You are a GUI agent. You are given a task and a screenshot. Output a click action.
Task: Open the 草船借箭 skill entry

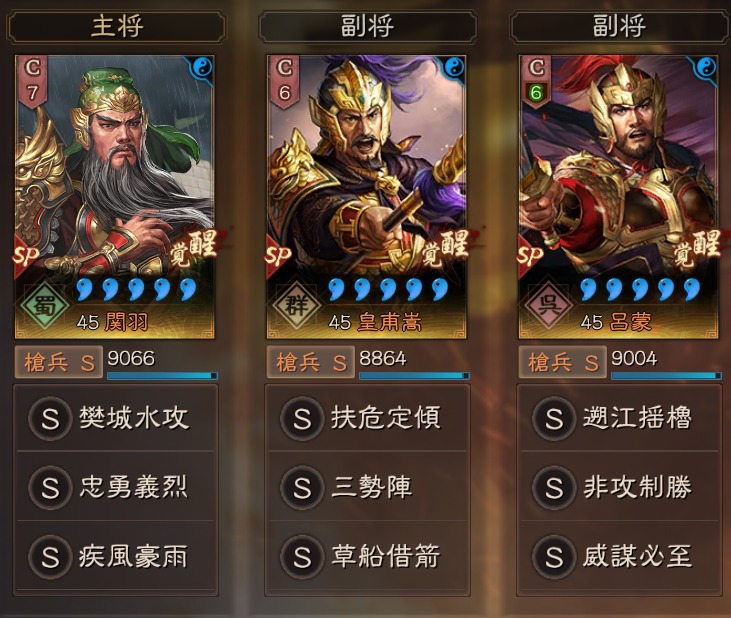point(367,556)
